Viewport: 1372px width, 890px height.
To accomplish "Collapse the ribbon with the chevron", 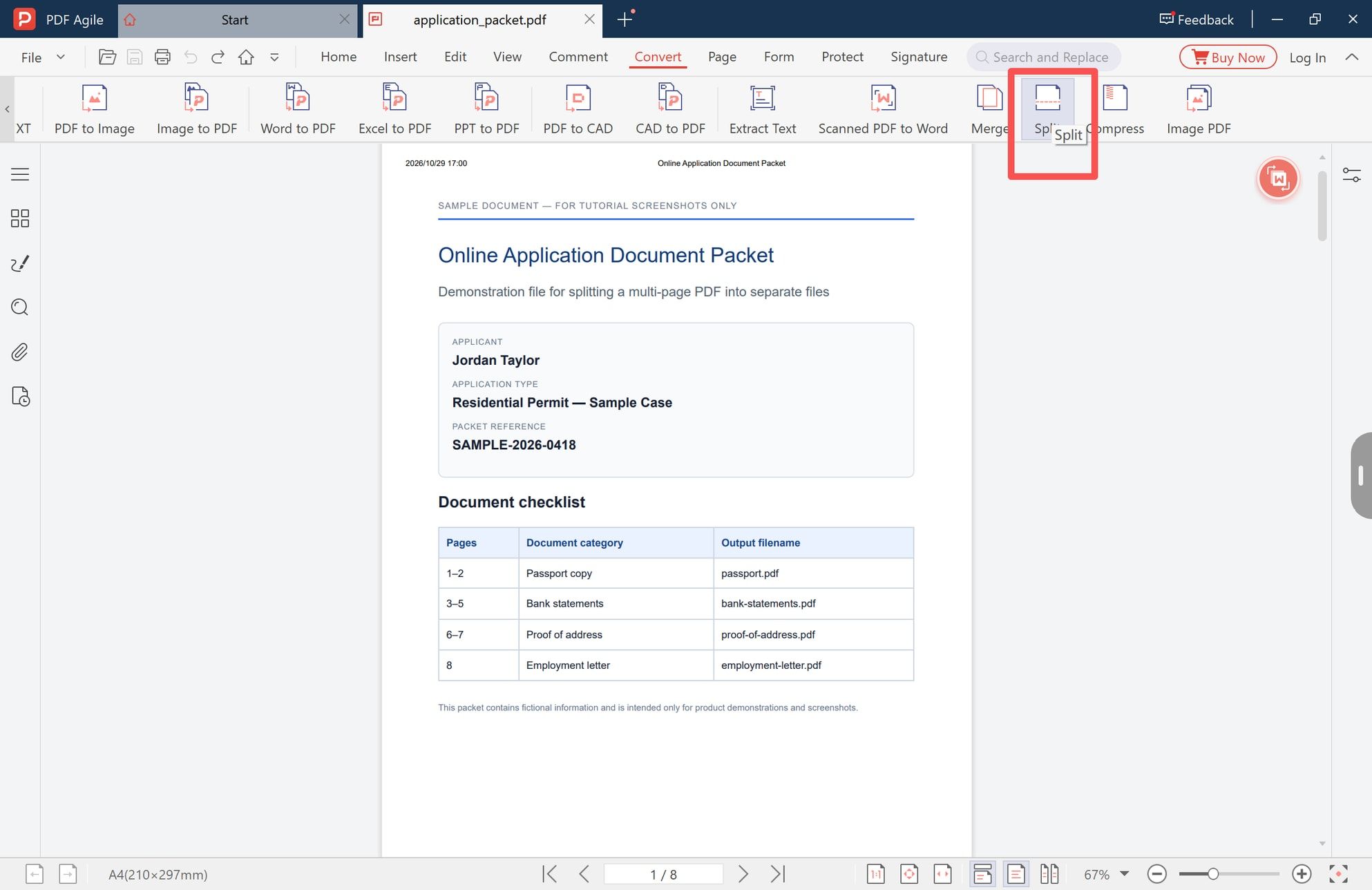I will [1352, 57].
